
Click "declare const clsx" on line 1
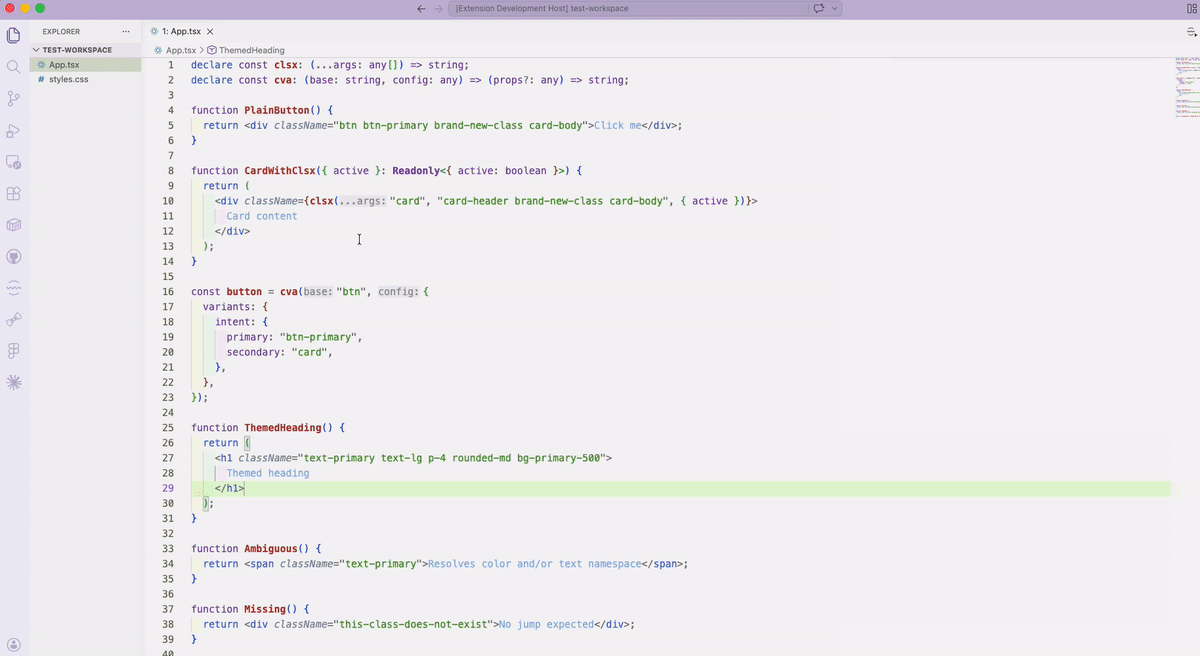(244, 64)
